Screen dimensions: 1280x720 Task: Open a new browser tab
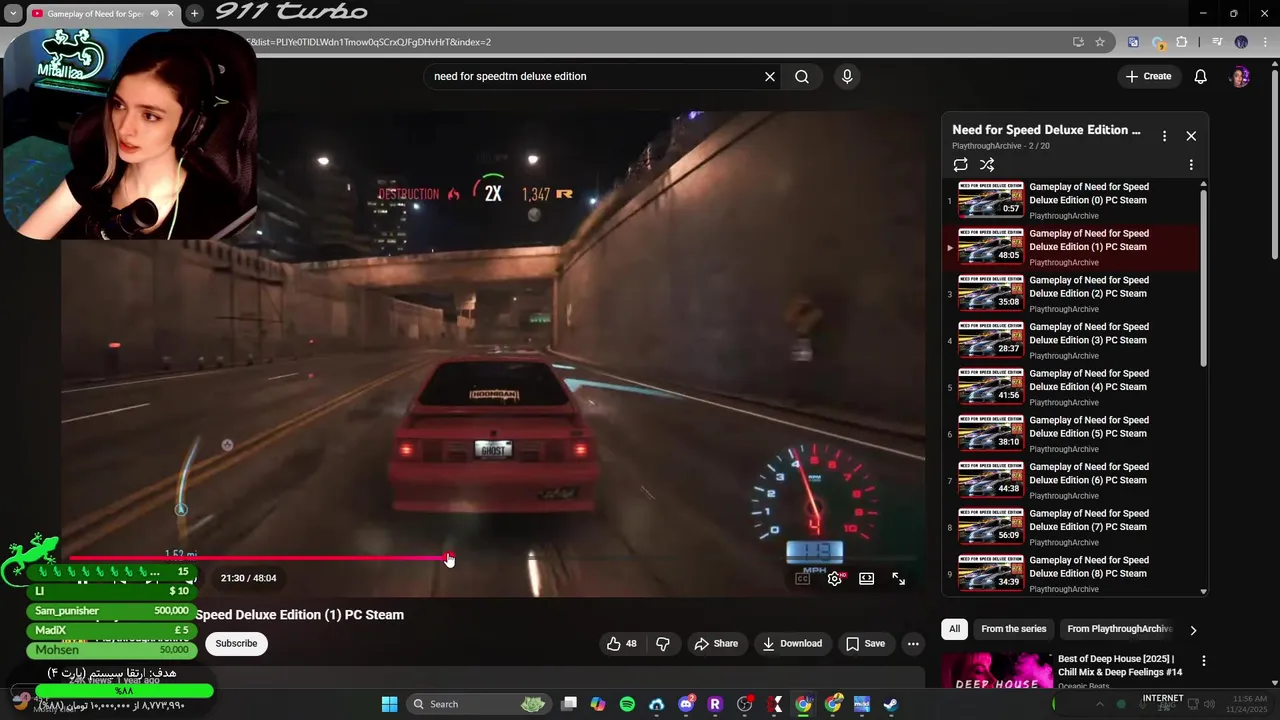pos(194,13)
